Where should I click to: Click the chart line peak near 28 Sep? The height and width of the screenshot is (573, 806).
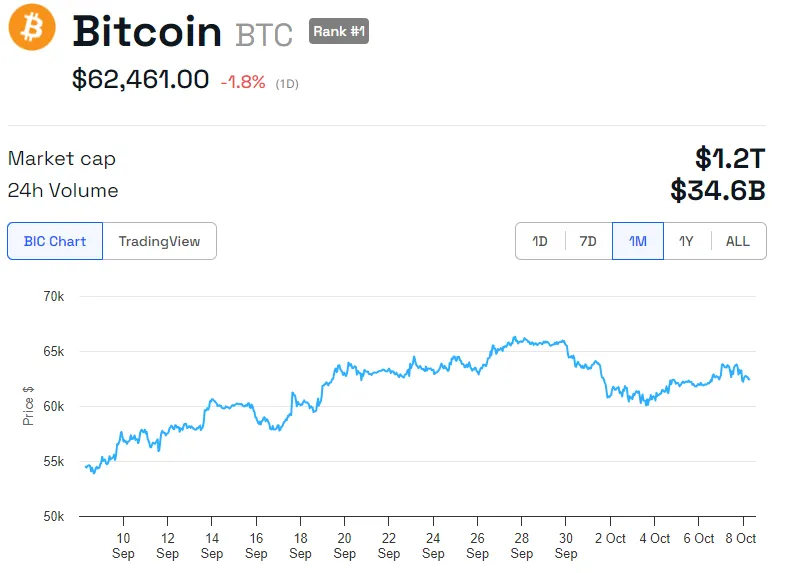click(x=516, y=338)
